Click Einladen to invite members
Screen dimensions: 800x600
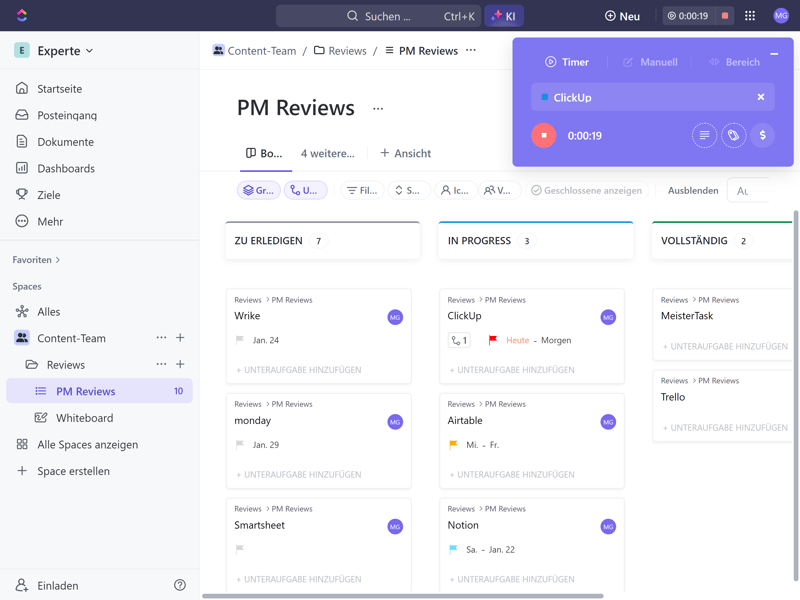57,585
